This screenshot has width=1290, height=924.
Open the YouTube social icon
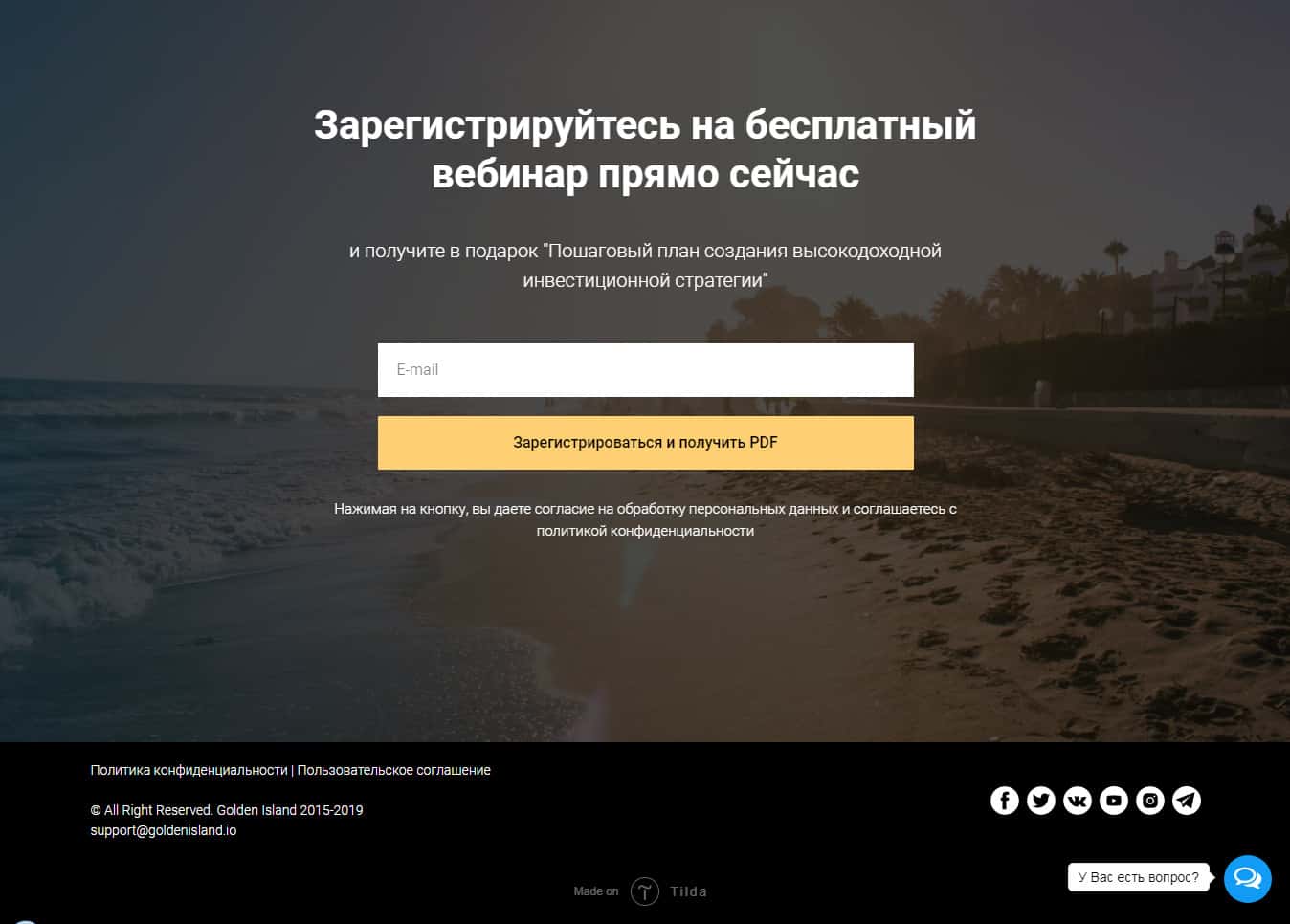click(x=1113, y=801)
